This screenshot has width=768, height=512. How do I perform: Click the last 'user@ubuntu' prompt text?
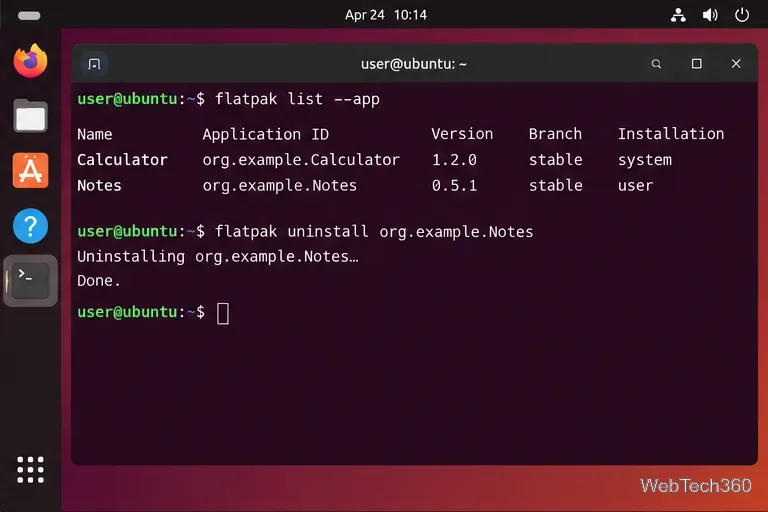tap(127, 312)
